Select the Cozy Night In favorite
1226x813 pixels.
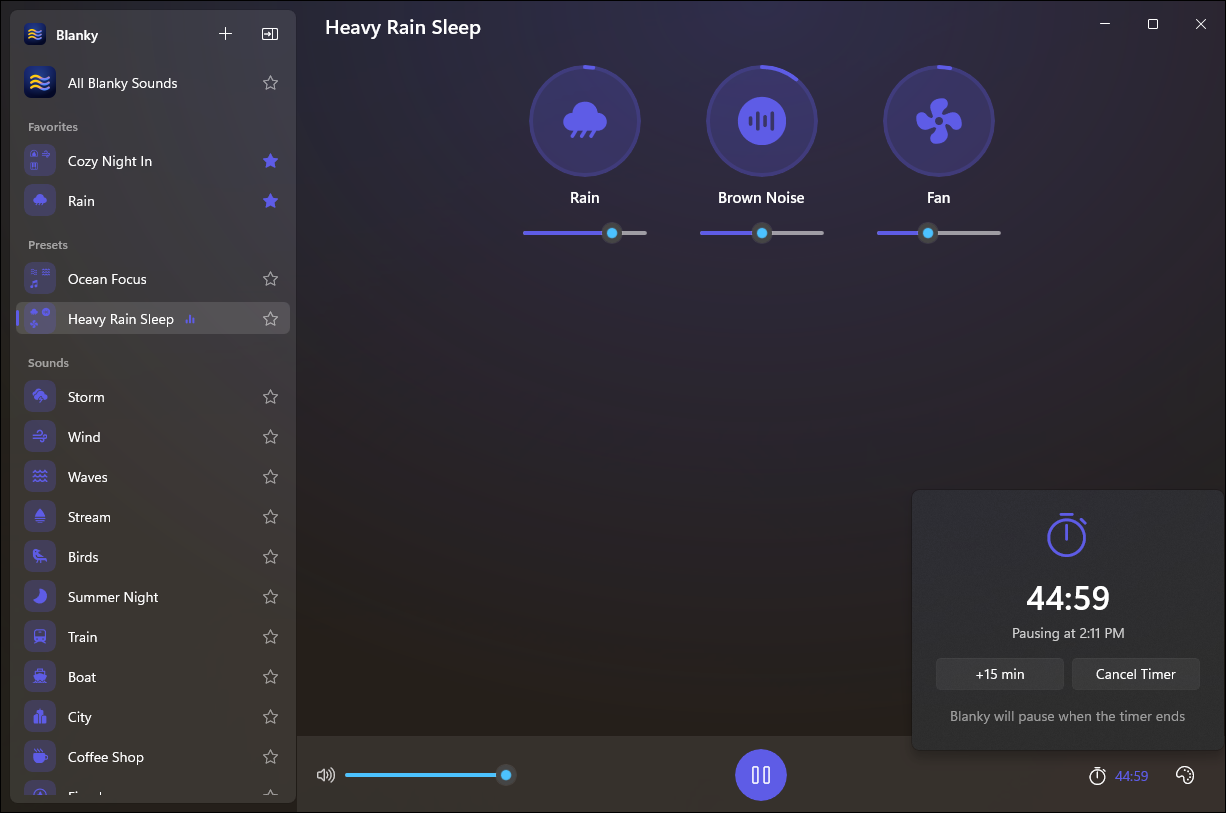pyautogui.click(x=153, y=161)
